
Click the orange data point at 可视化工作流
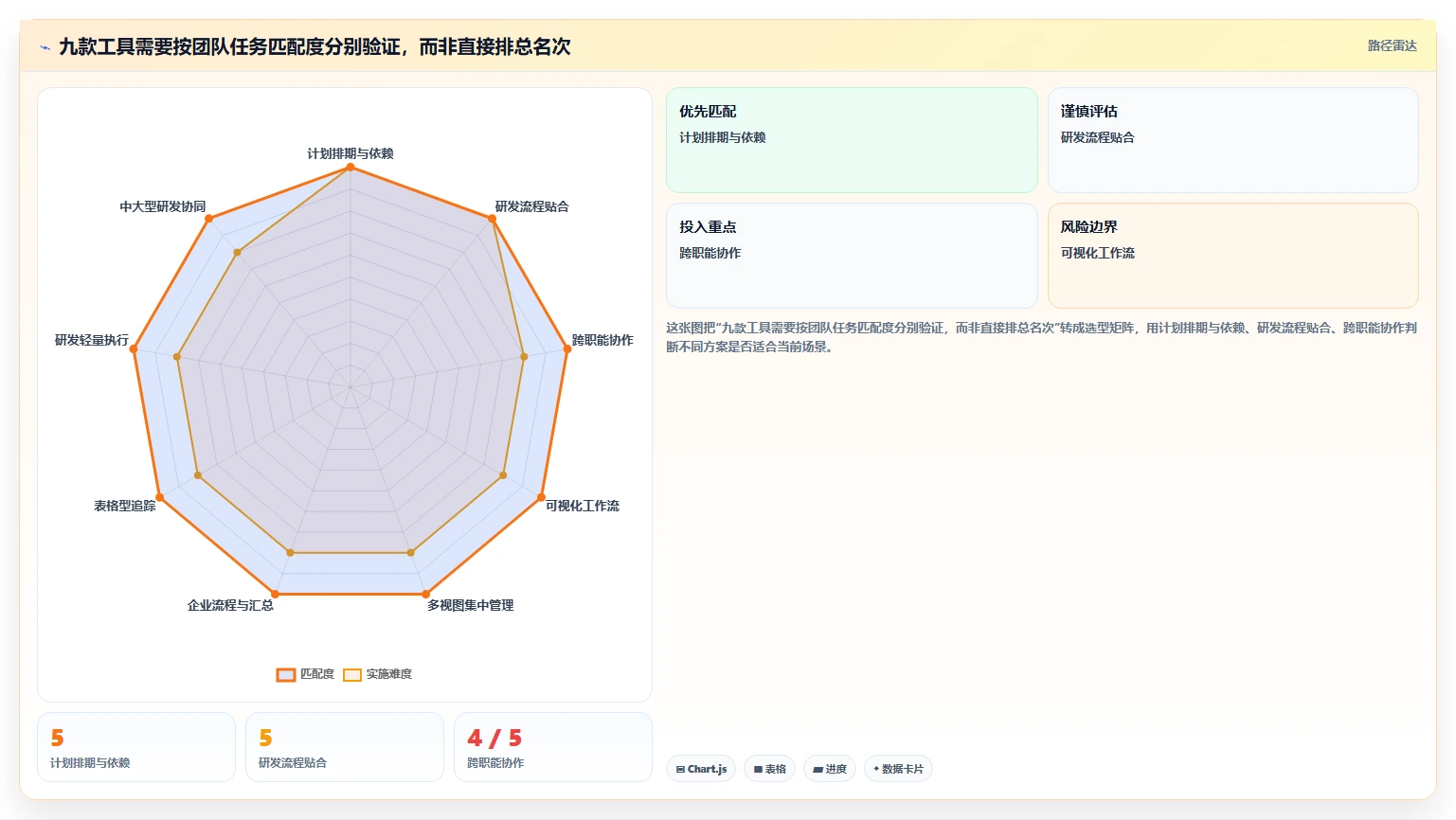[542, 497]
